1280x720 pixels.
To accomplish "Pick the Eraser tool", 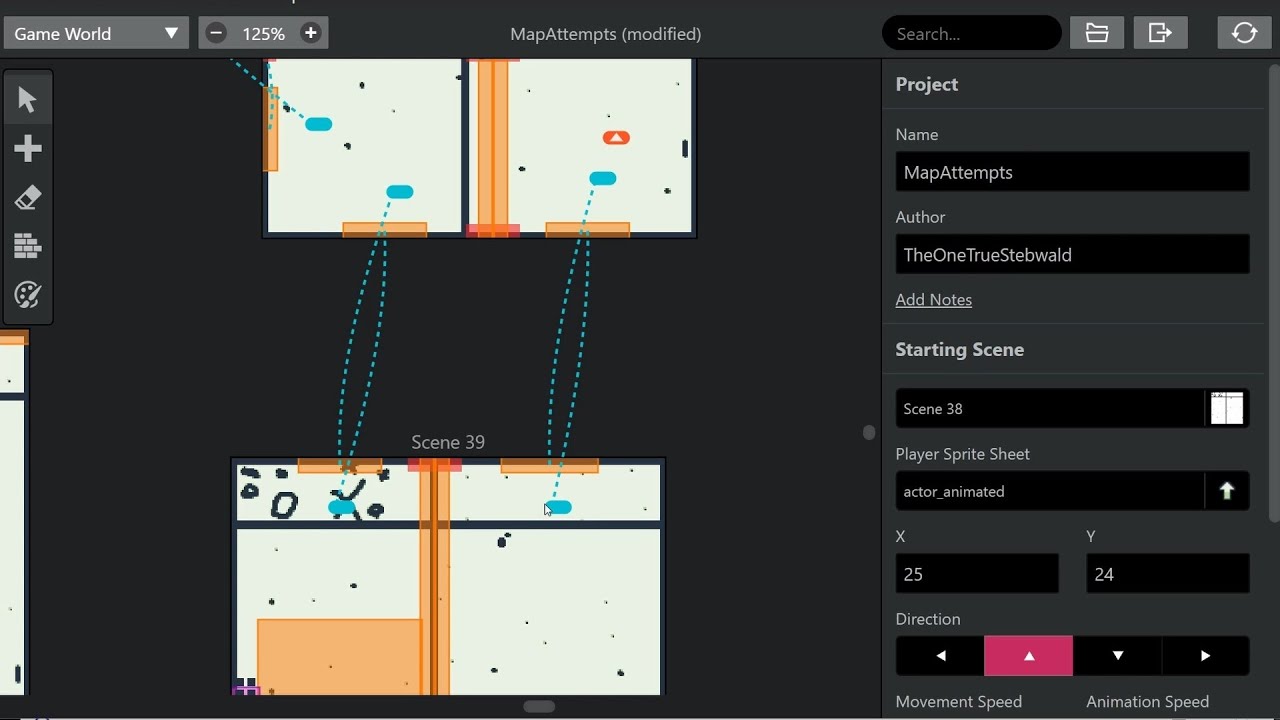I will (x=27, y=198).
